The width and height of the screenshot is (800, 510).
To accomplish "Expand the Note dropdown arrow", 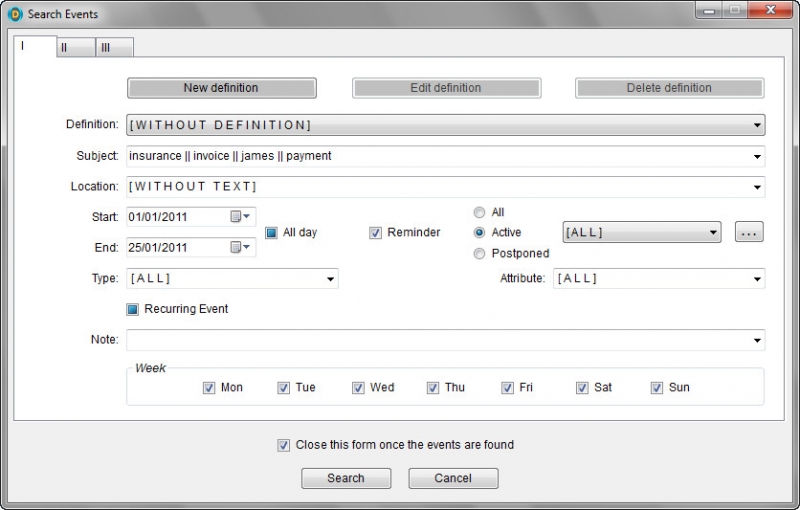I will 757,340.
